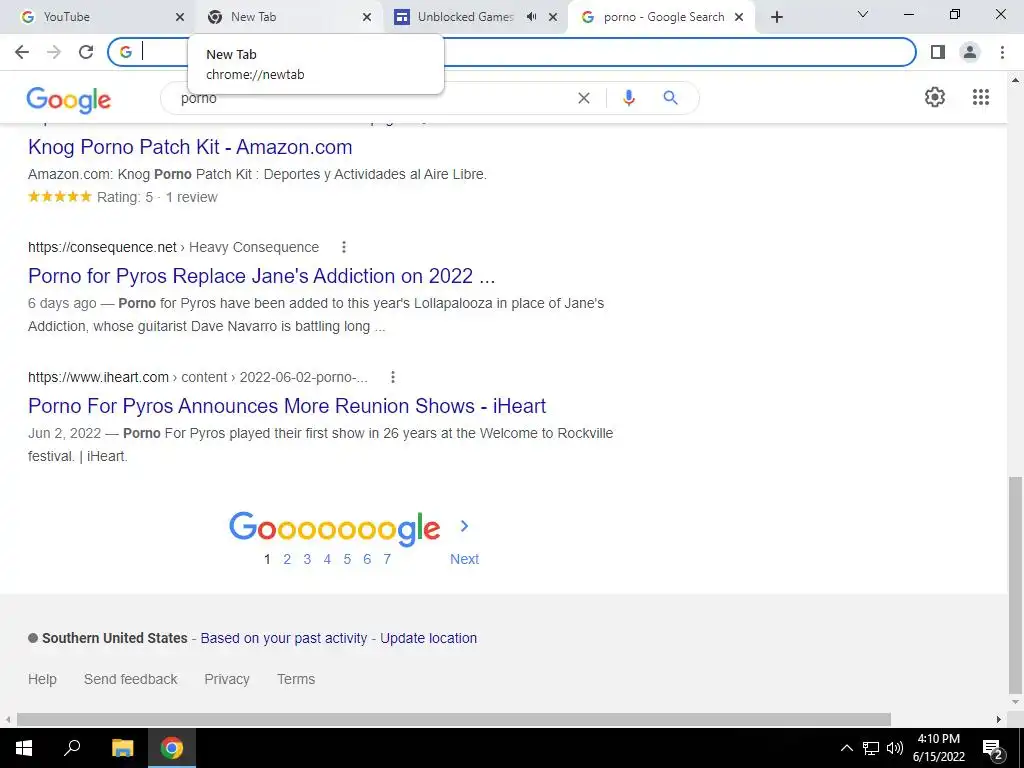The image size is (1024, 768).
Task: Click the Google logo in the header
Action: point(69,100)
